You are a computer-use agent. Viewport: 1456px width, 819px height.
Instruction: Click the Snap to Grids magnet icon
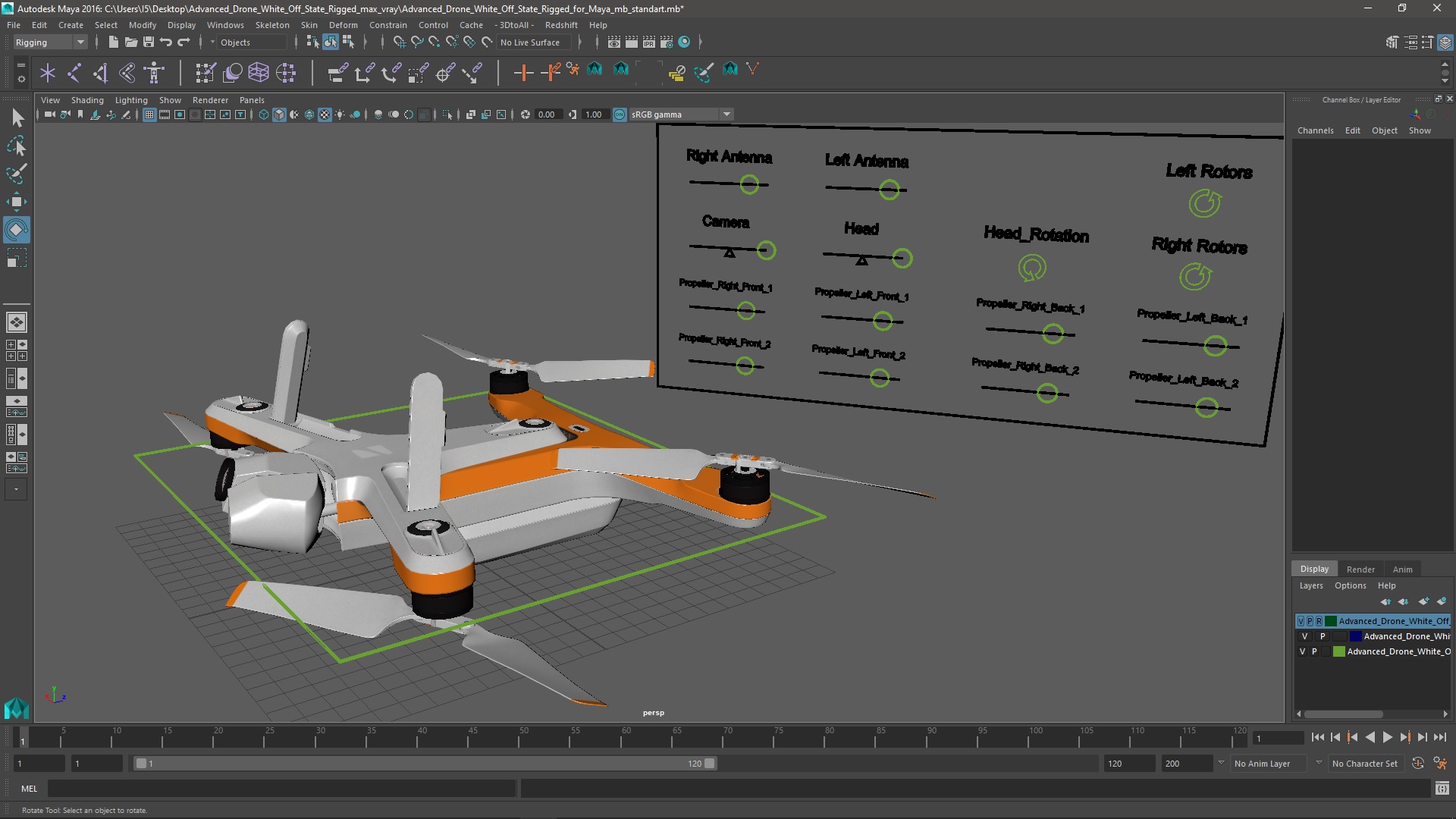click(x=400, y=42)
